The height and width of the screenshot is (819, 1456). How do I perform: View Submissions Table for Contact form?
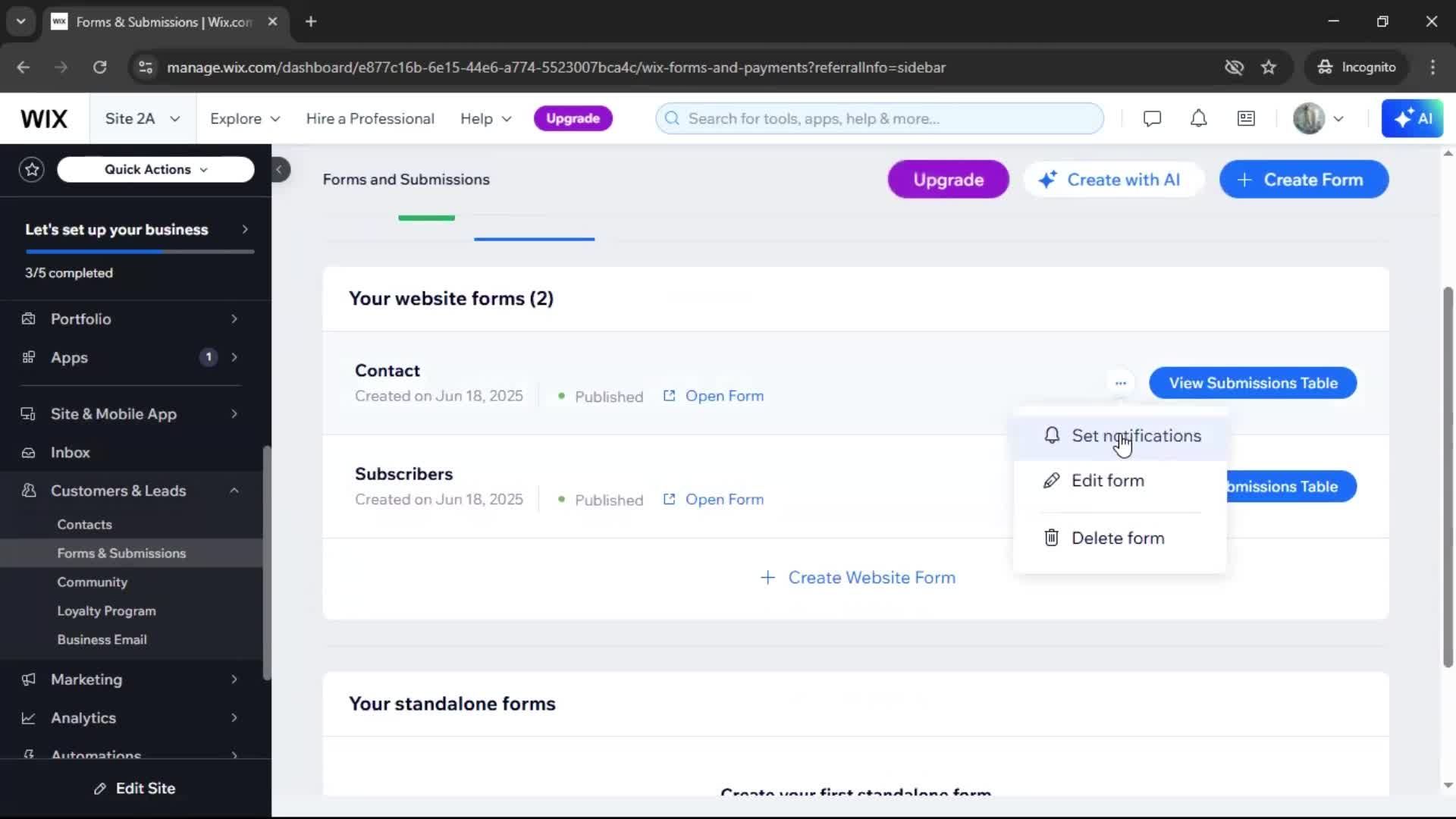1253,383
